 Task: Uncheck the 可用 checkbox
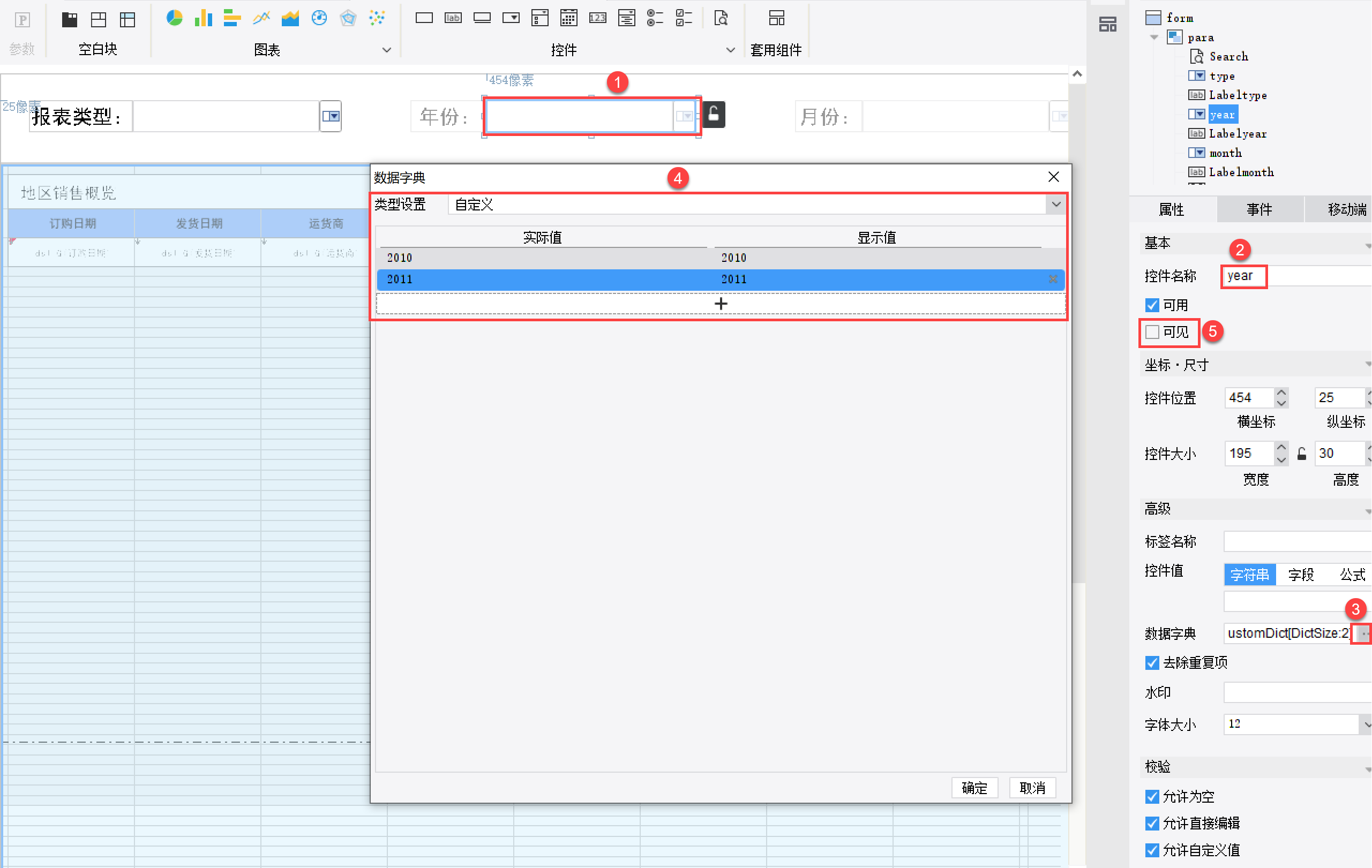pyautogui.click(x=1152, y=305)
